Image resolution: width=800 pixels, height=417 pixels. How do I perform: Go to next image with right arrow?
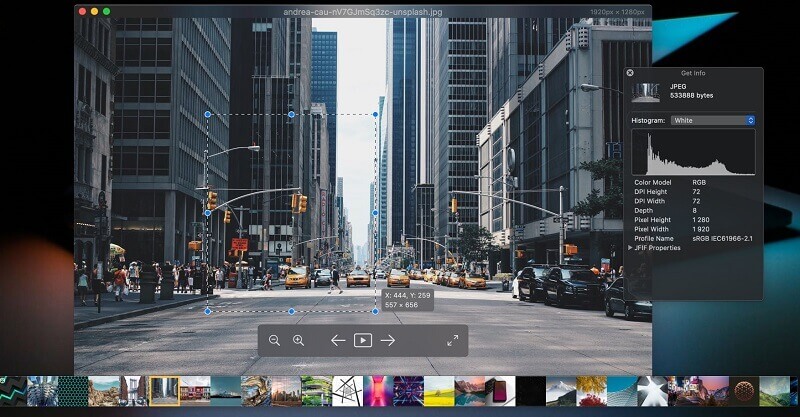click(x=388, y=341)
